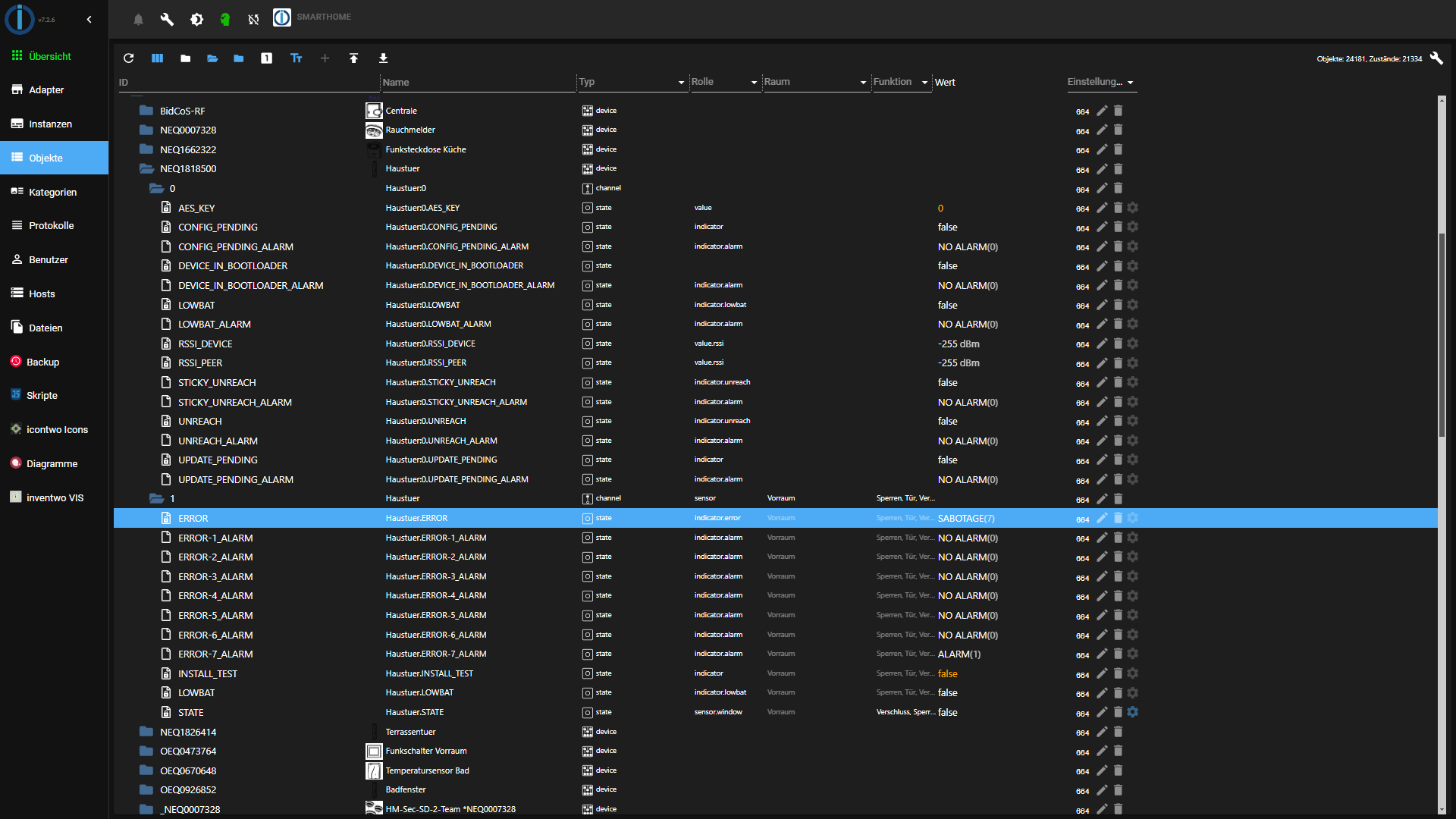Open object browser wrench settings at right
1456x819 pixels.
1436,58
